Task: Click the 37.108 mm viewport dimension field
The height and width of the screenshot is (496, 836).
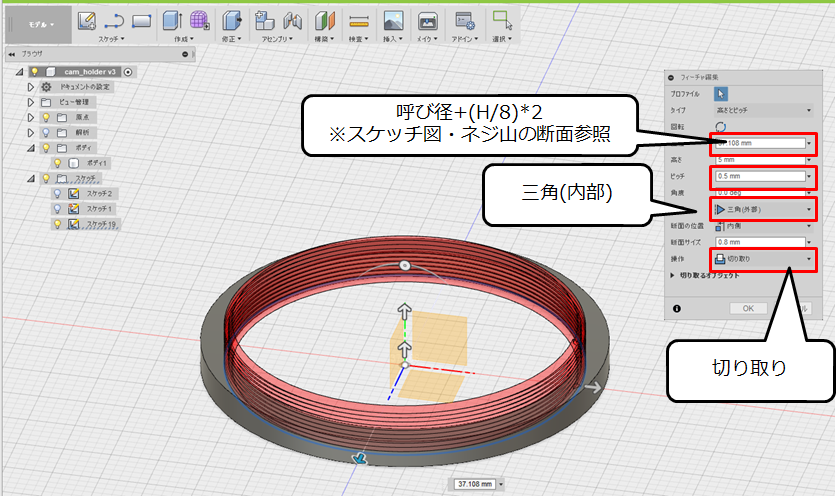Action: [475, 484]
